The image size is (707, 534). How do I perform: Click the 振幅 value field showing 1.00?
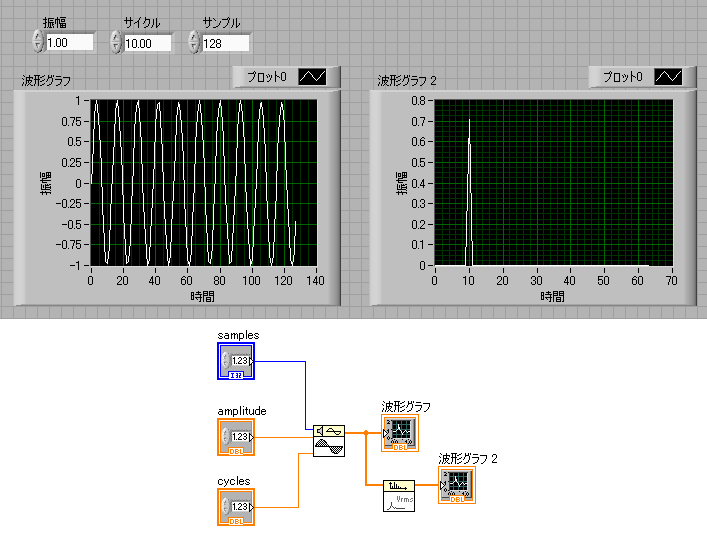pyautogui.click(x=69, y=43)
